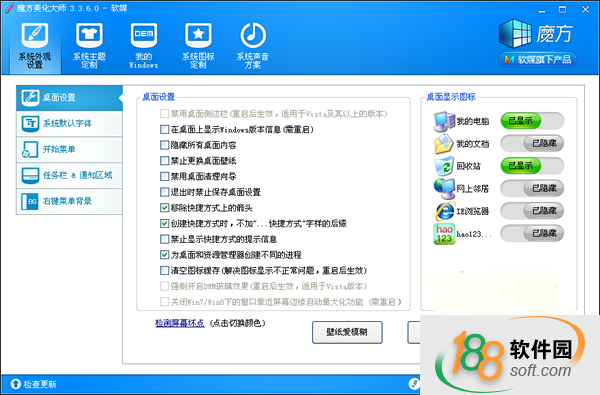Image resolution: width=600 pixels, height=395 pixels.
Task: Uncheck 移除快捷方式上的箭头 checkbox
Action: (165, 208)
